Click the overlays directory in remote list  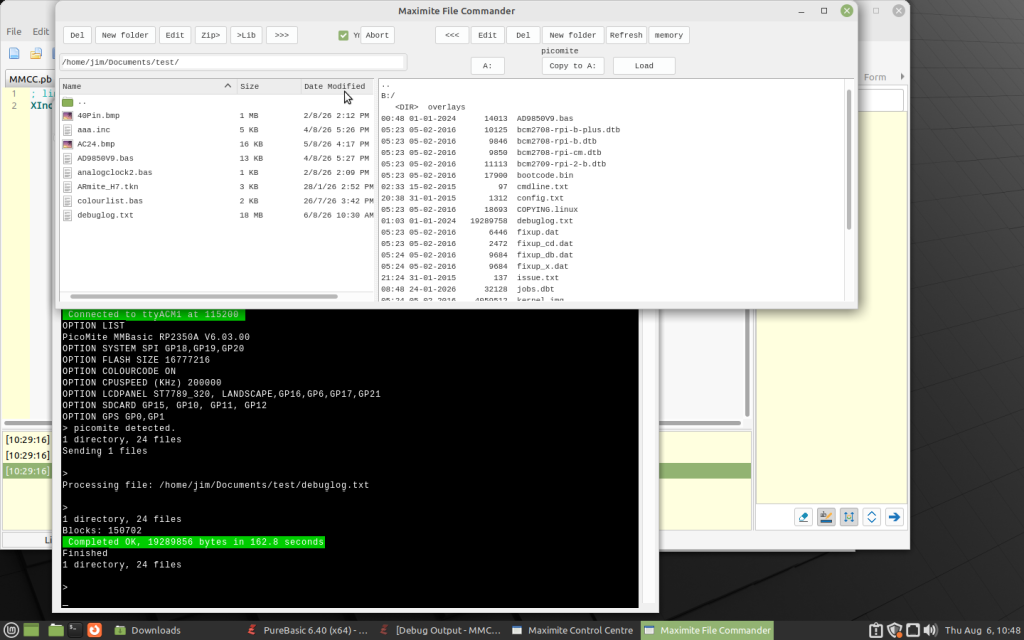(x=446, y=107)
